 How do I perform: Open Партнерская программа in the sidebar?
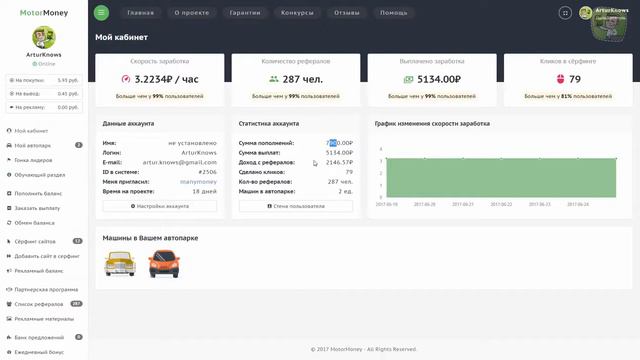tap(46, 290)
